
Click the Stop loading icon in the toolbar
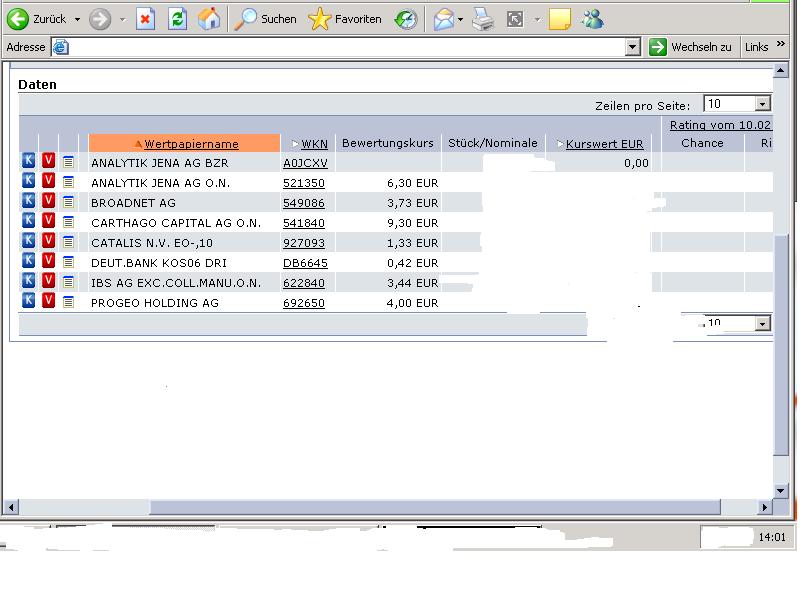pyautogui.click(x=146, y=19)
